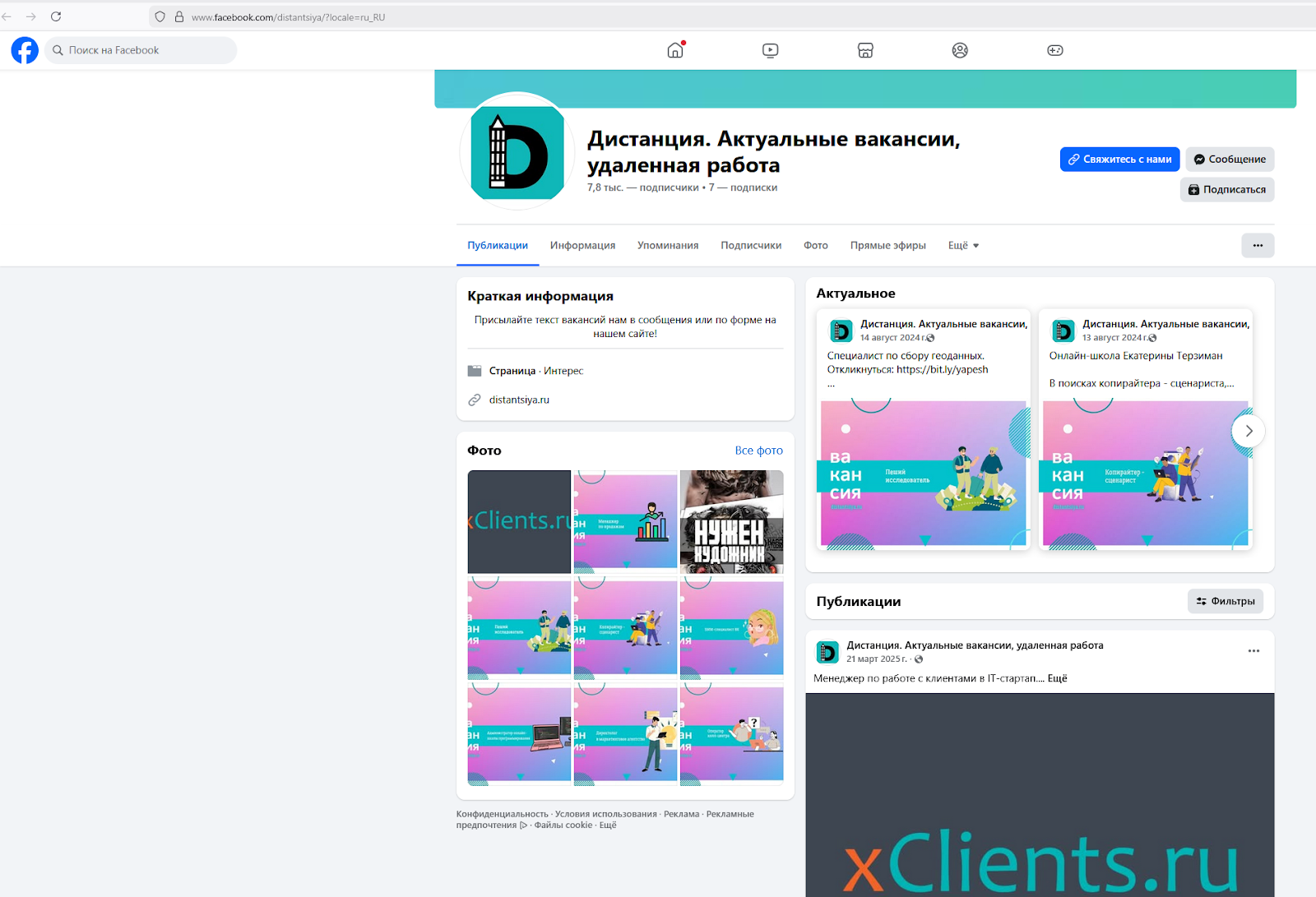
Task: Open the Фильтры button for publications
Action: 1225,601
